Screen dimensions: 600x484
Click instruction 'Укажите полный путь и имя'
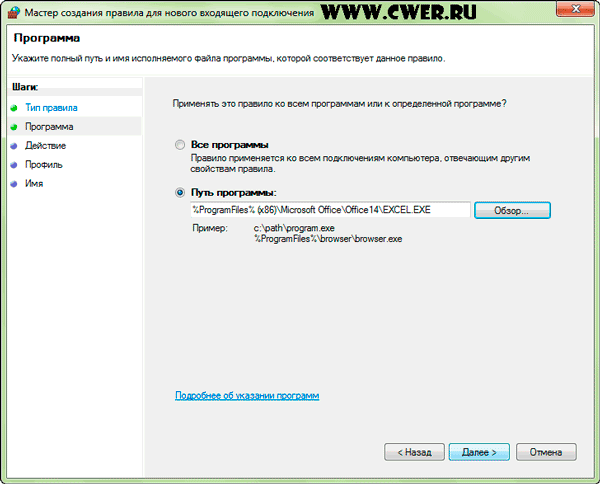pyautogui.click(x=228, y=59)
